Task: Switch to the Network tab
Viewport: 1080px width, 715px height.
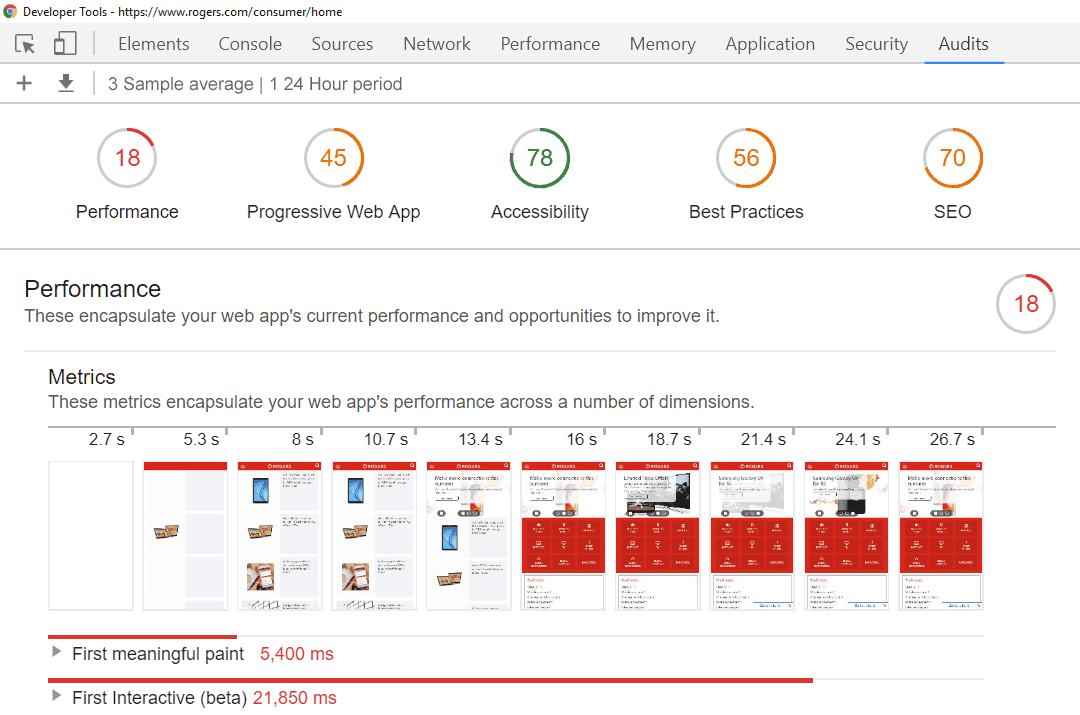Action: pos(437,44)
